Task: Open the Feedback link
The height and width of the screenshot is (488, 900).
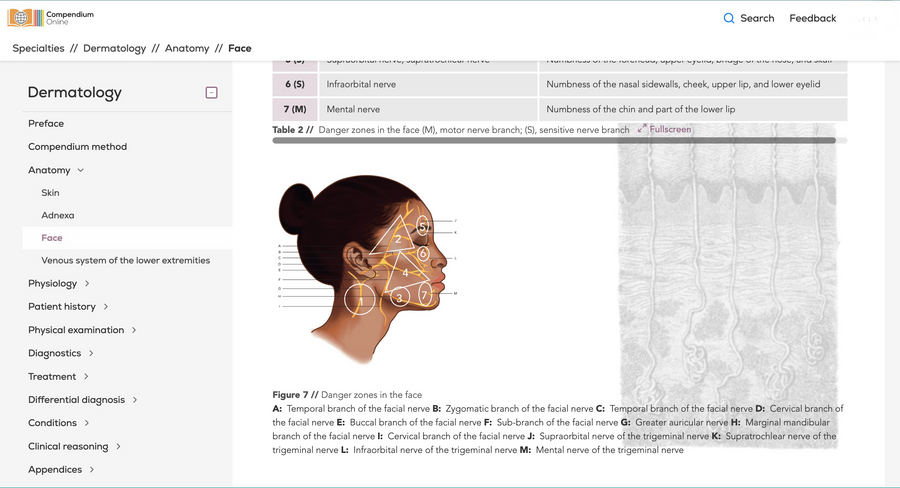Action: [812, 18]
